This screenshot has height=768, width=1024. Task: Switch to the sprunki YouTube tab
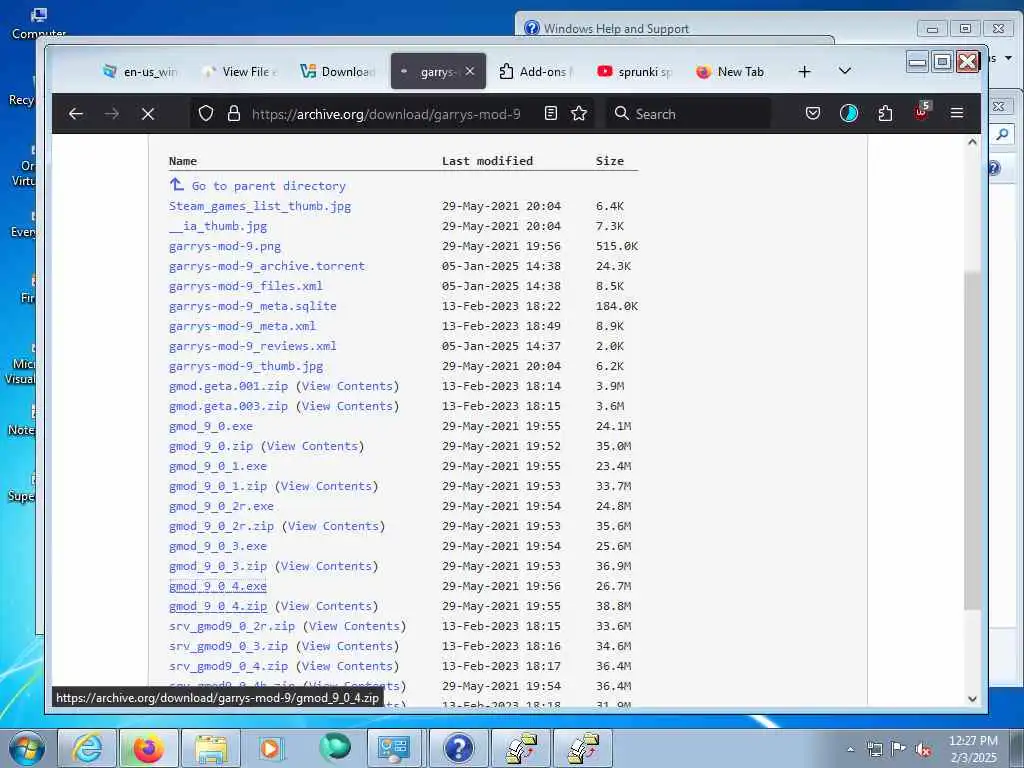(634, 72)
